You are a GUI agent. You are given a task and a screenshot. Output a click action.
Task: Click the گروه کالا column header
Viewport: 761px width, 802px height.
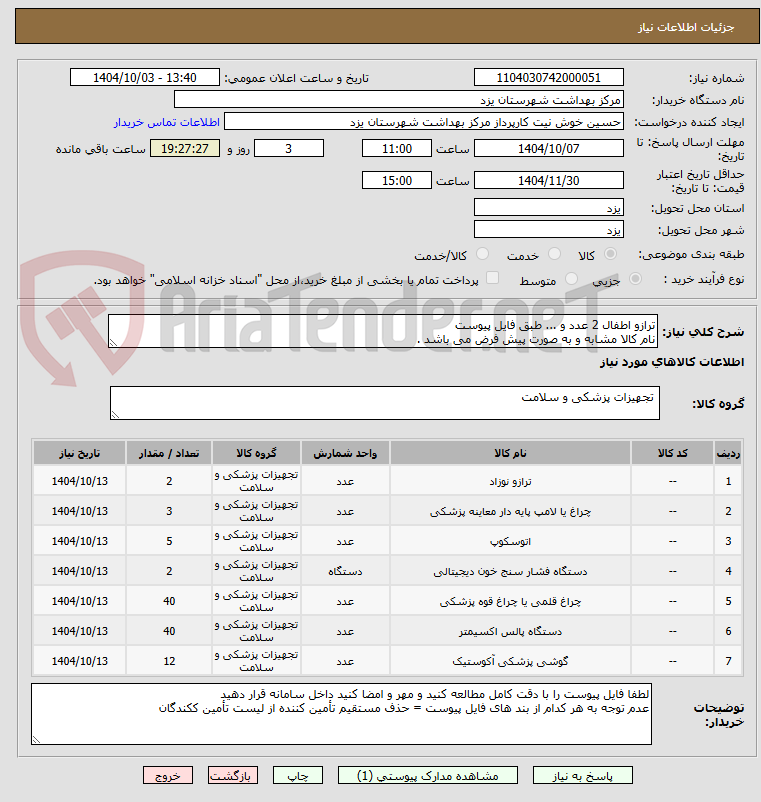(x=256, y=453)
